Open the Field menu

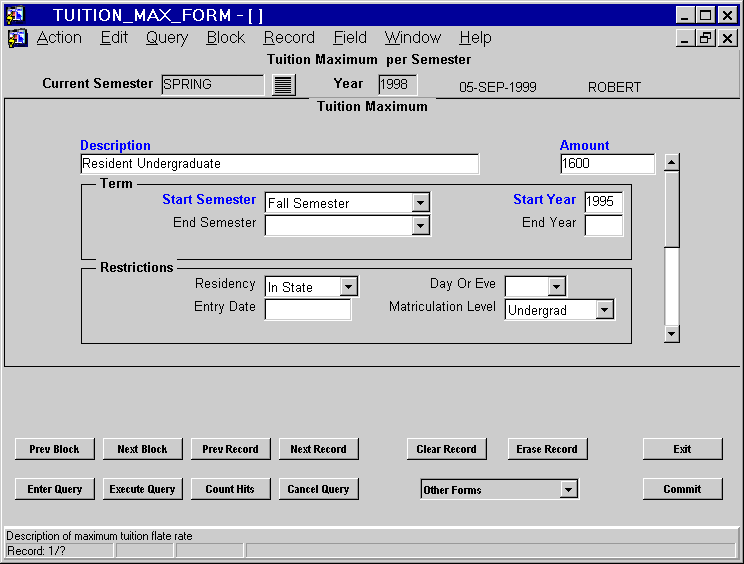pyautogui.click(x=350, y=37)
